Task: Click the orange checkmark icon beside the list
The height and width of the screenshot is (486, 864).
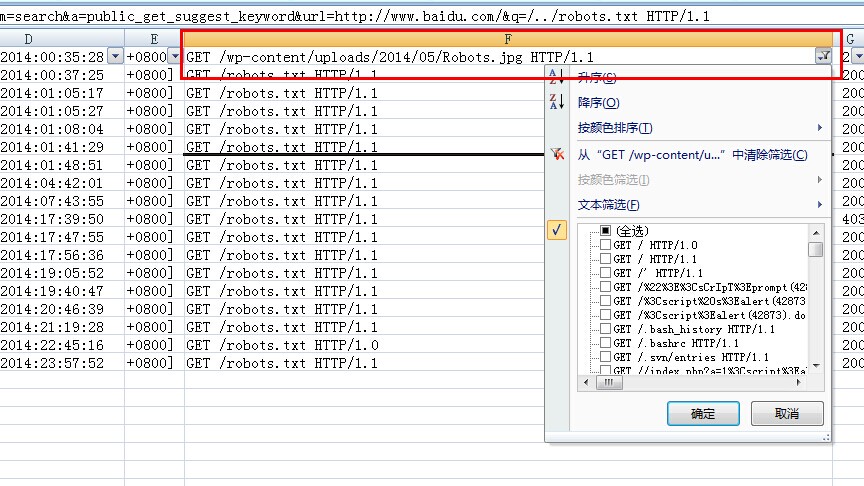Action: pos(558,230)
